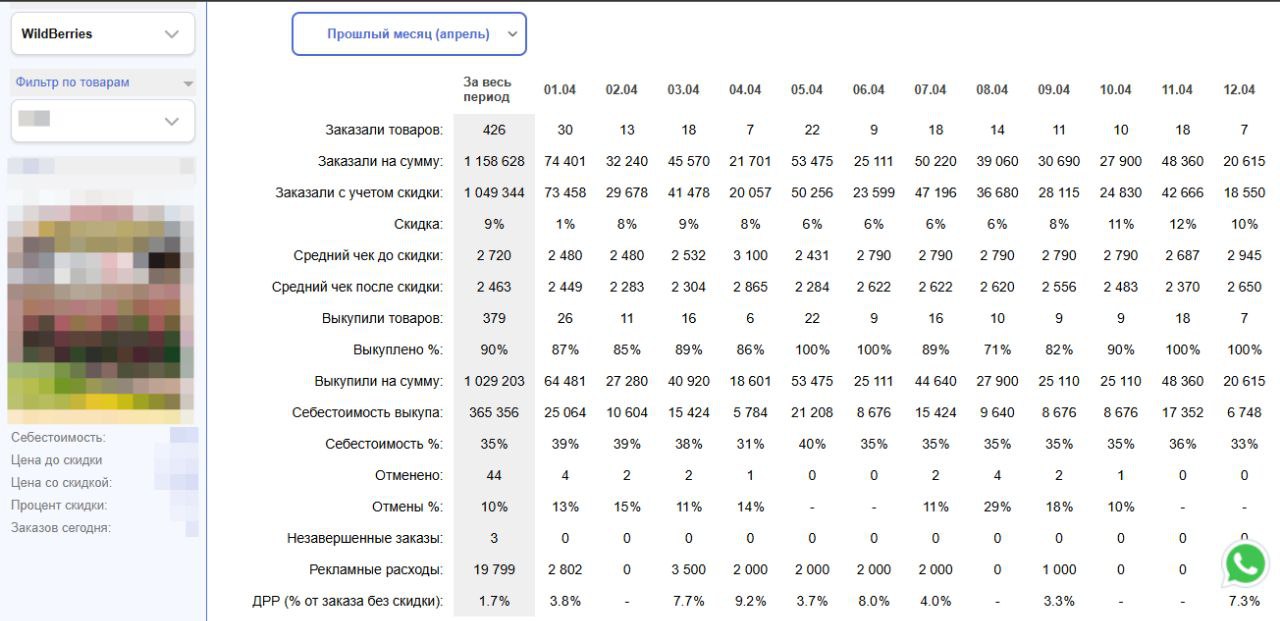Click the 05.04 date column header

click(x=807, y=90)
